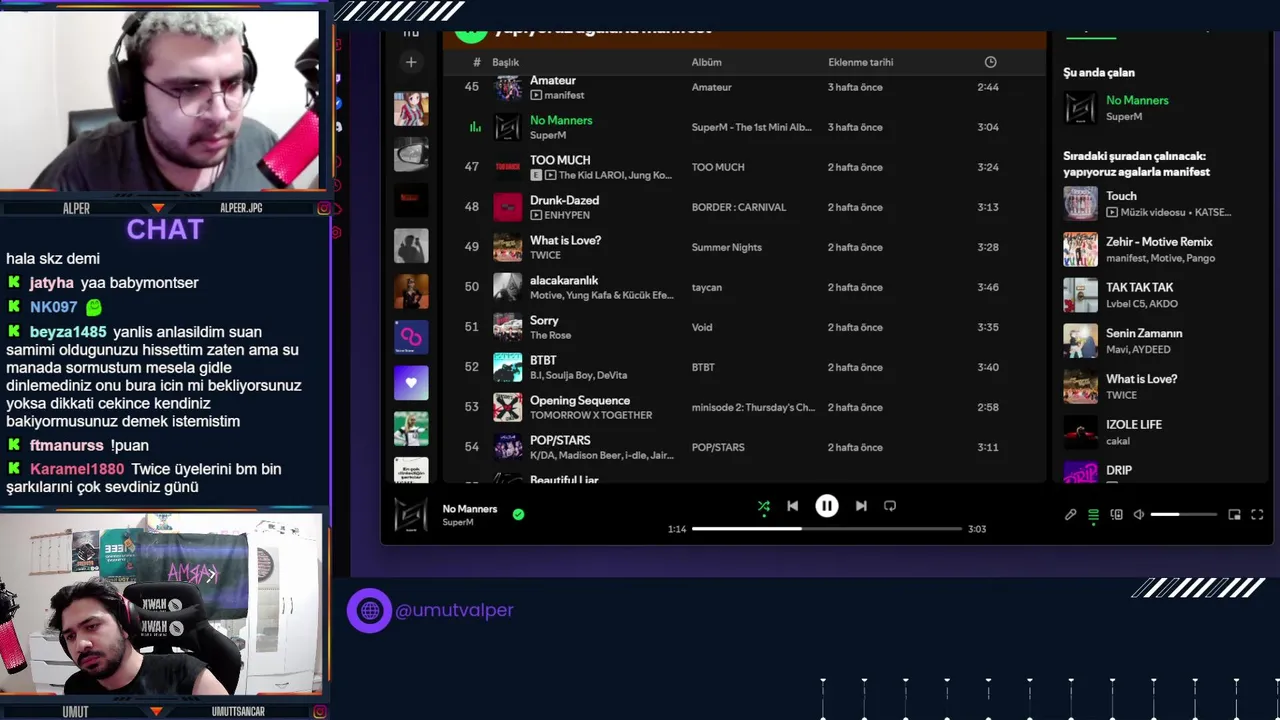Click the globe icon beside @umutvalper

point(370,610)
